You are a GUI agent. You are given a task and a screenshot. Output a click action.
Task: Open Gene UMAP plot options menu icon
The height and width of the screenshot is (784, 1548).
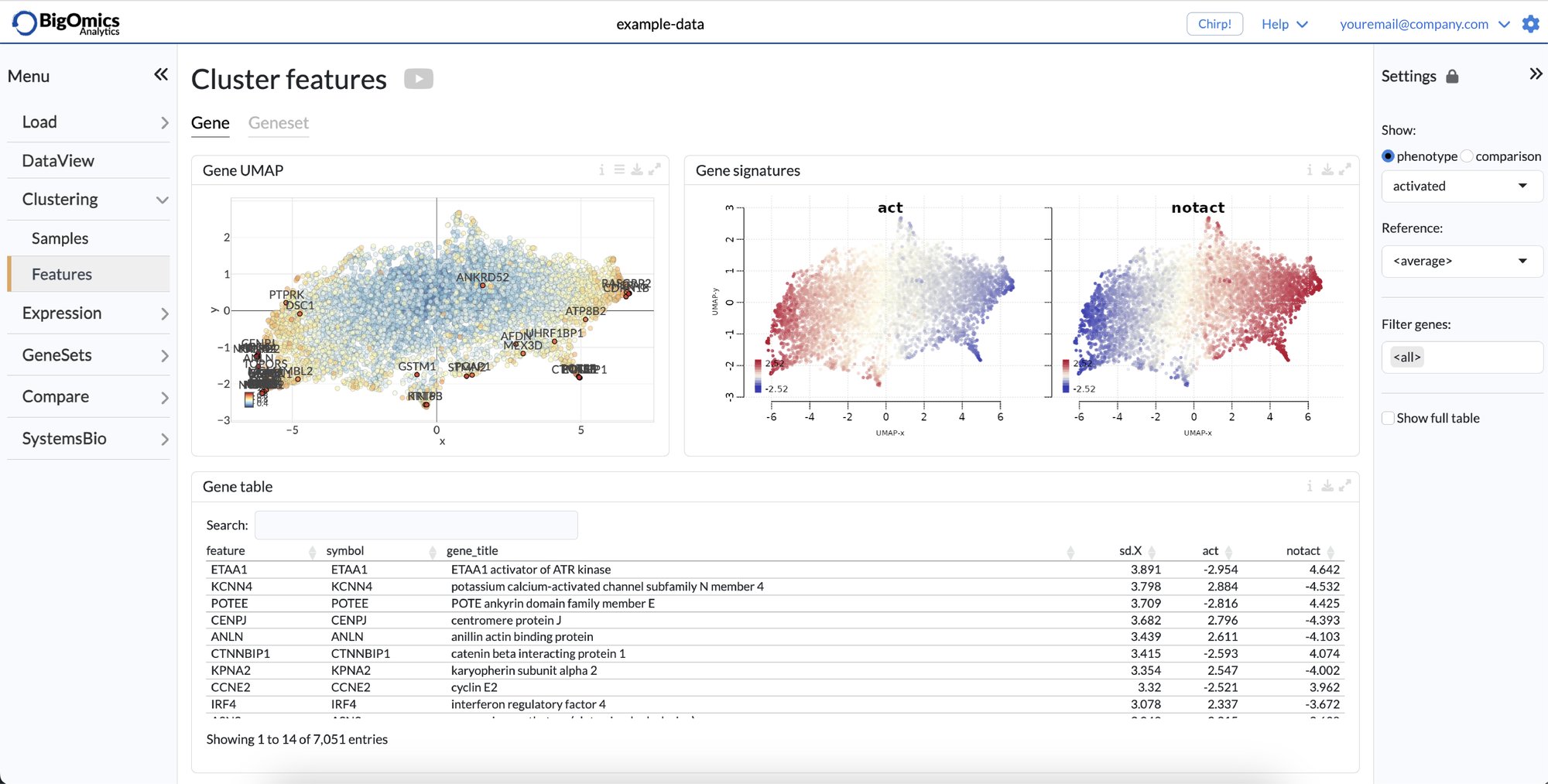[619, 169]
